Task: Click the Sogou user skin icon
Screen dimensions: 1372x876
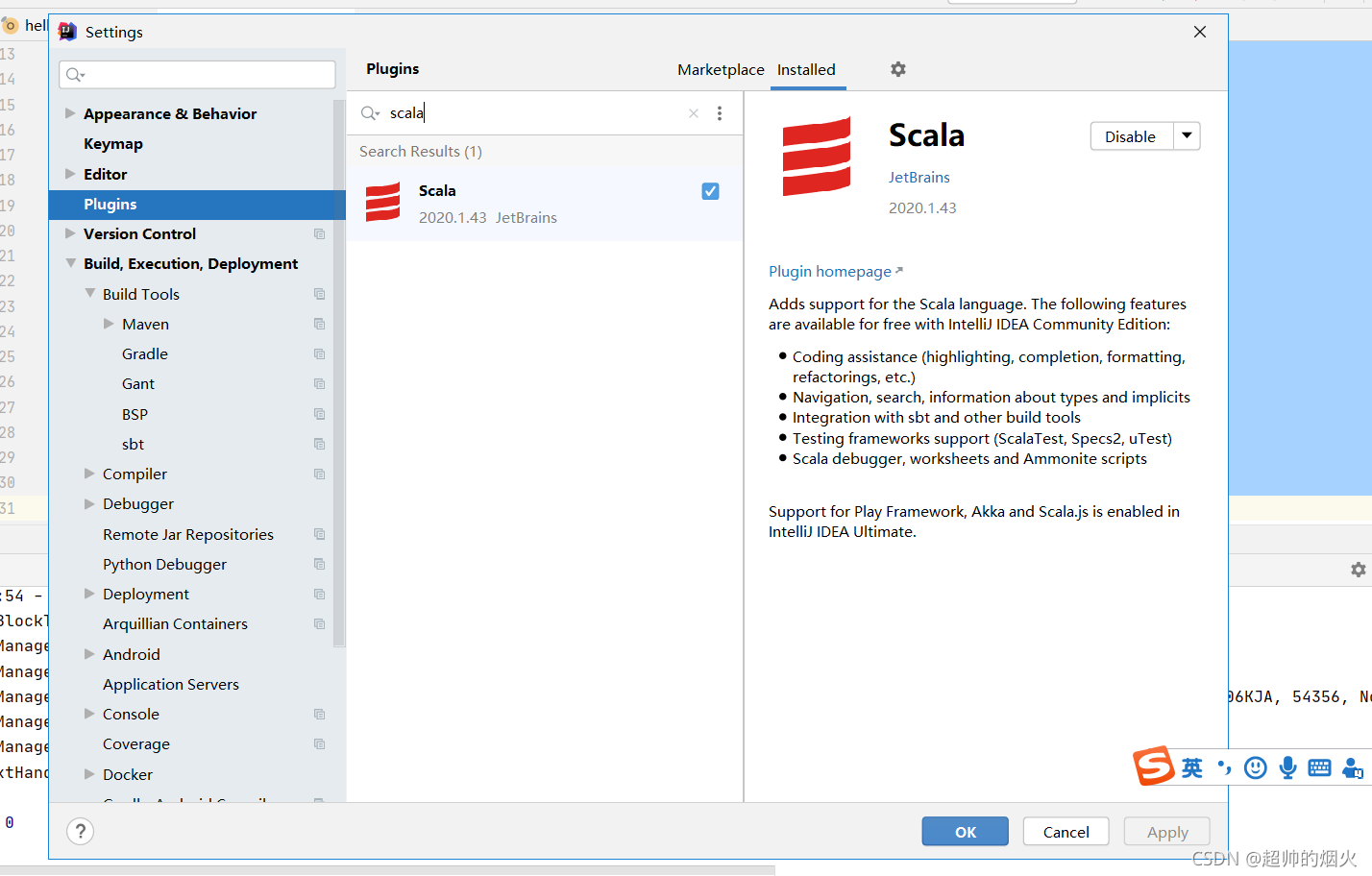Action: 1353,767
